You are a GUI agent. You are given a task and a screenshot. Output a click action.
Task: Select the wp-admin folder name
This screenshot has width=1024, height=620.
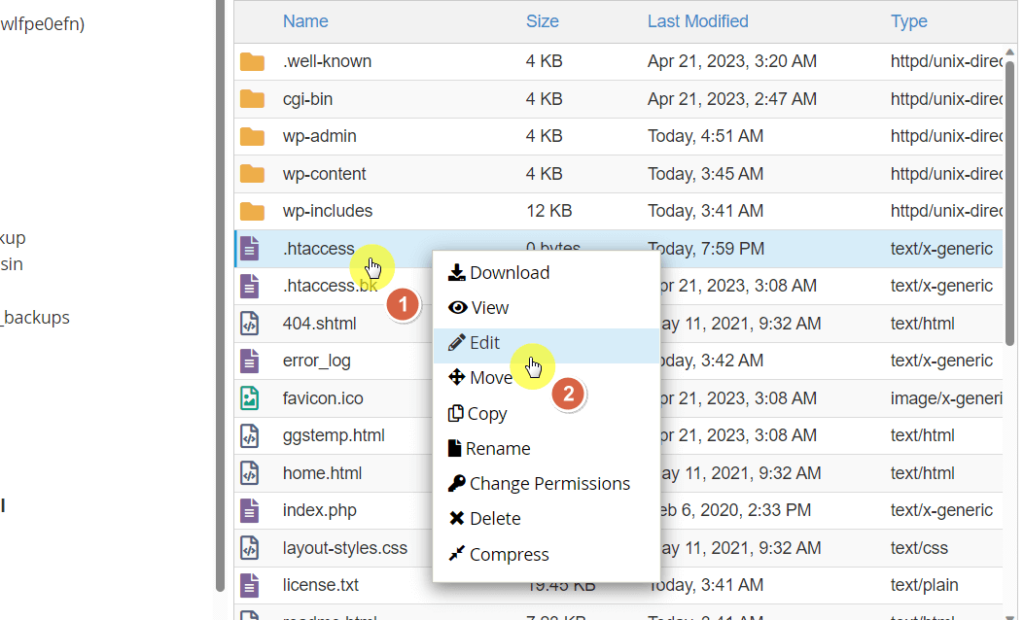click(x=319, y=136)
